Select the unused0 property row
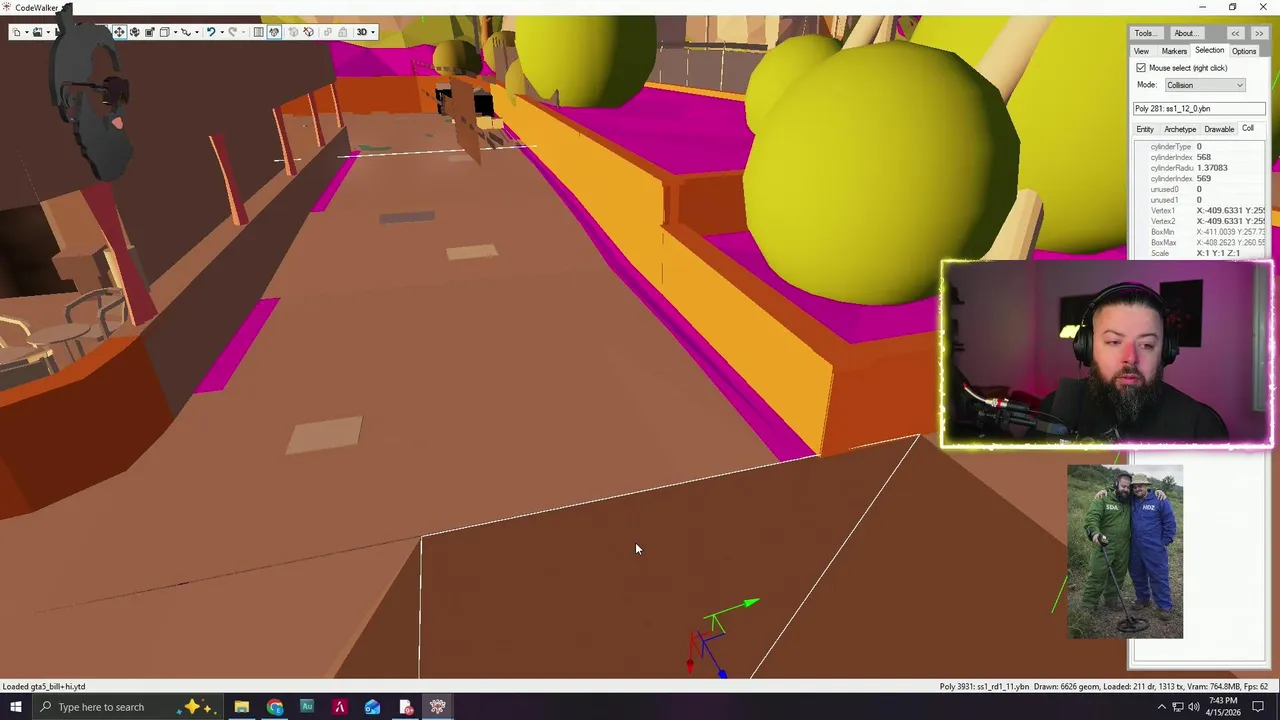This screenshot has height=720, width=1280. [x=1200, y=189]
